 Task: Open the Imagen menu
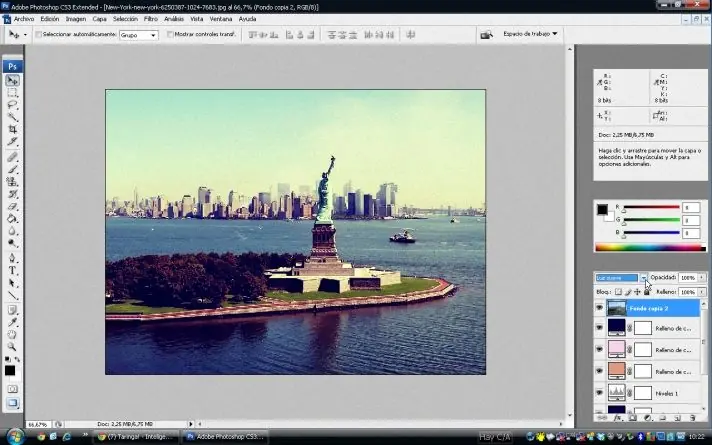76,18
